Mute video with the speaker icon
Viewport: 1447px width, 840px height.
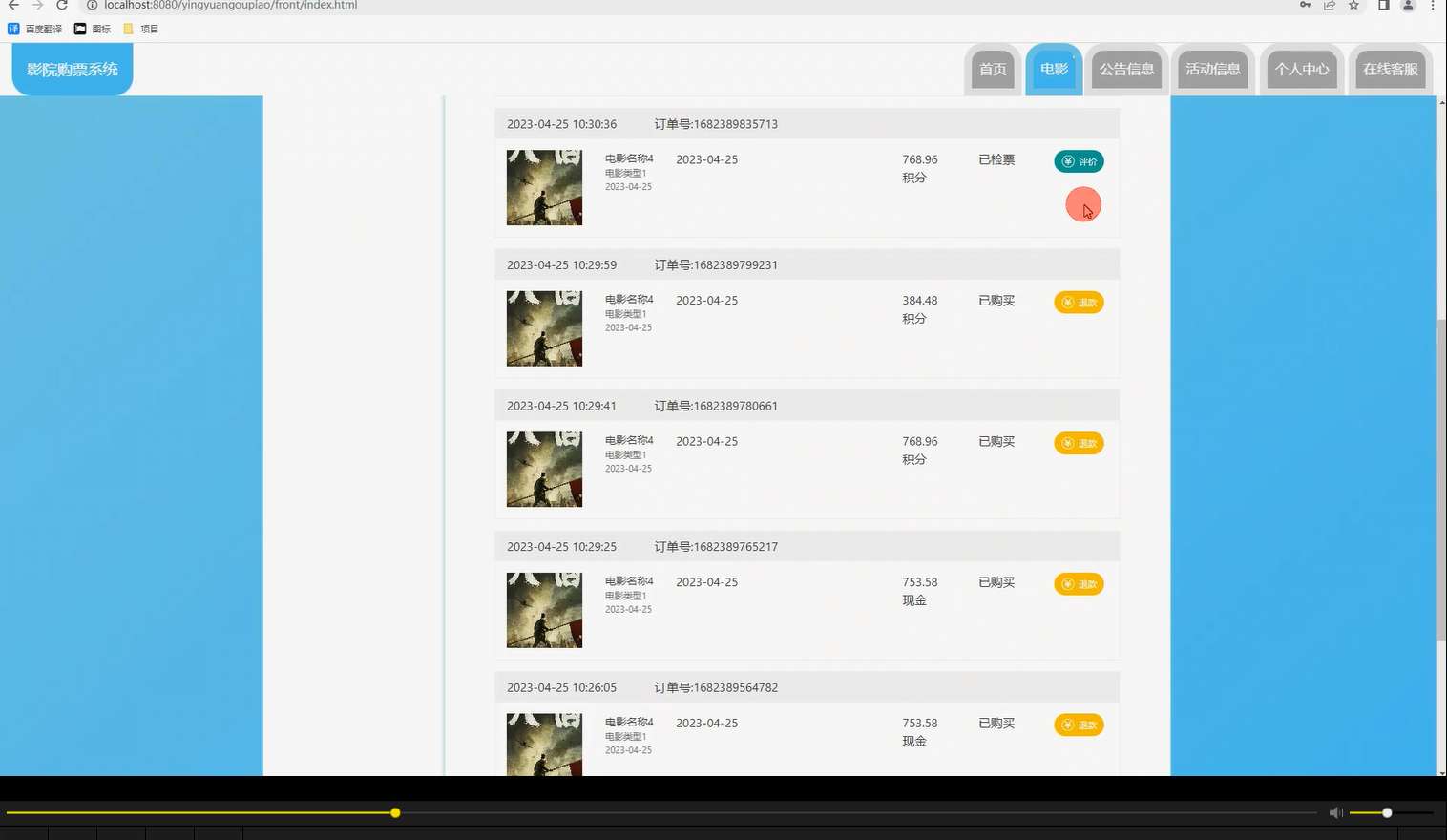pos(1335,813)
